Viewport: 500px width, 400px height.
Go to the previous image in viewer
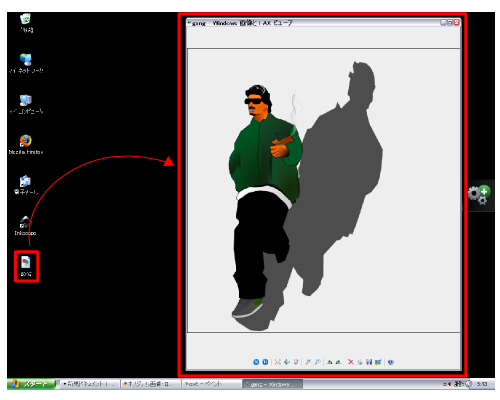[x=256, y=362]
